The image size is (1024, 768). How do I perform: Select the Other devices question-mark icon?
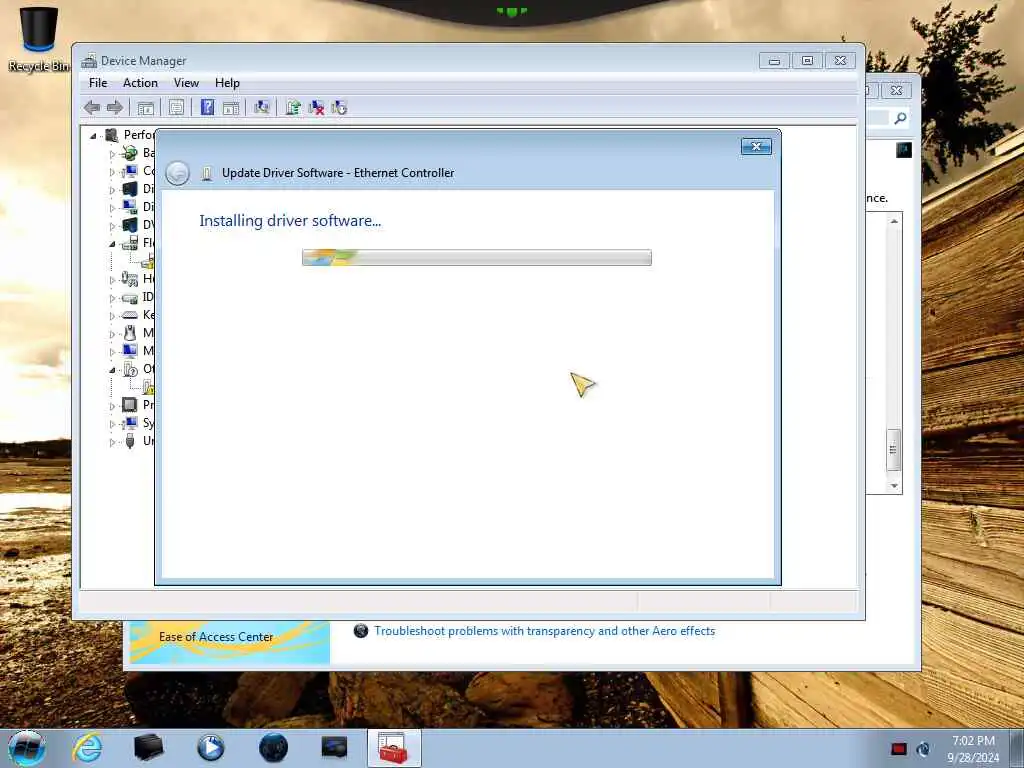coord(130,369)
